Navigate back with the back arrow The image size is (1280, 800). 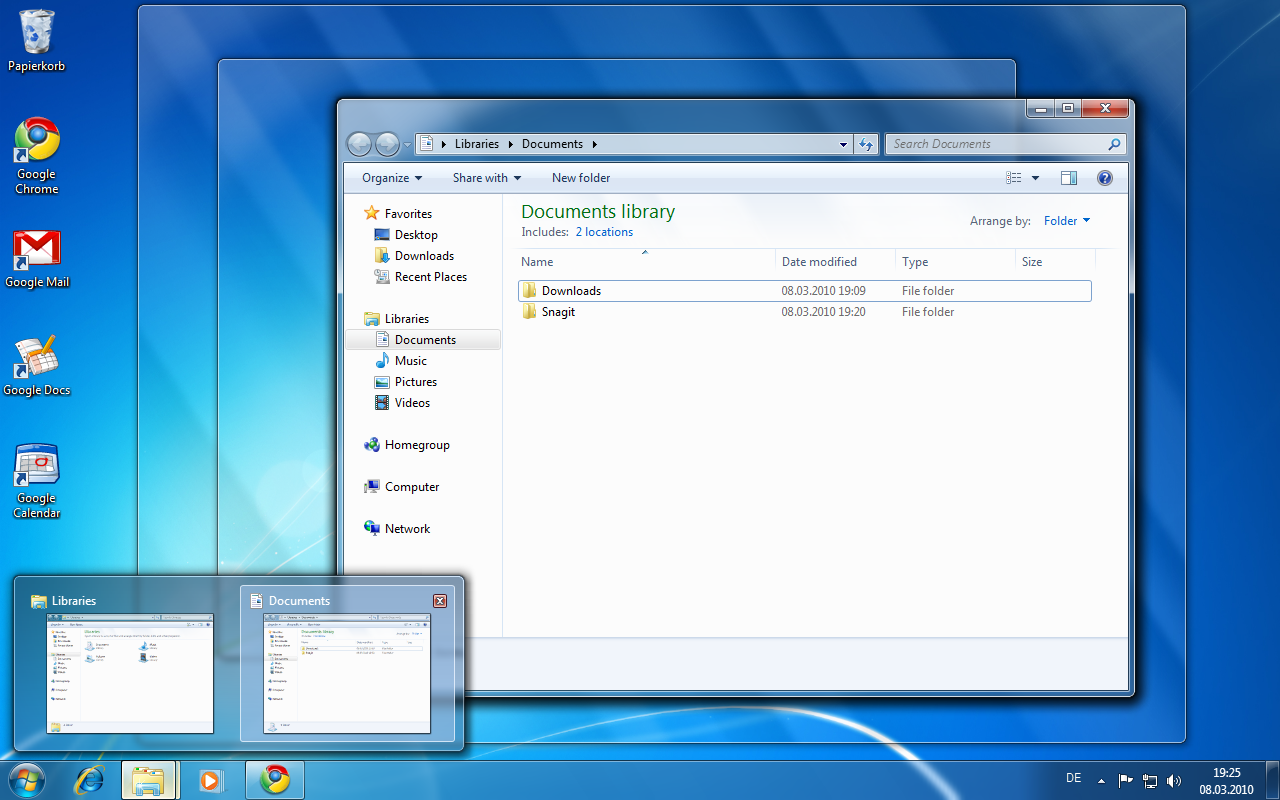pos(359,144)
